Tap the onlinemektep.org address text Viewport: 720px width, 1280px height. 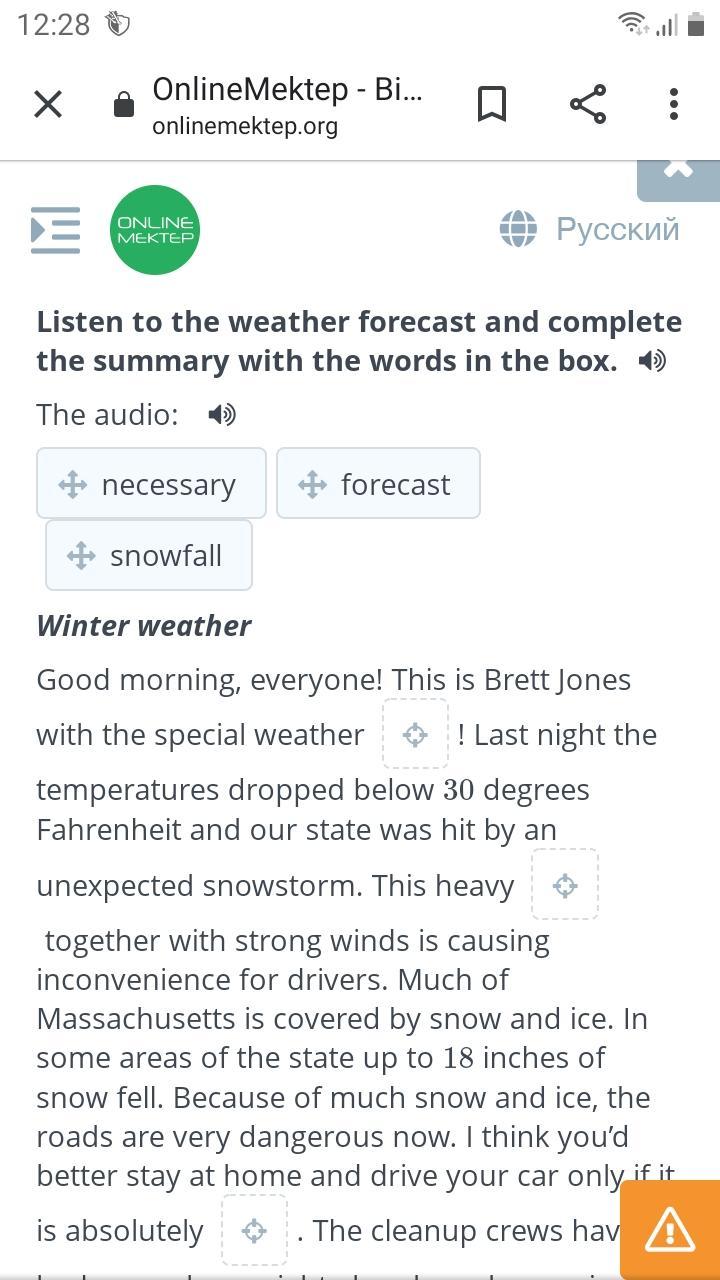(245, 127)
